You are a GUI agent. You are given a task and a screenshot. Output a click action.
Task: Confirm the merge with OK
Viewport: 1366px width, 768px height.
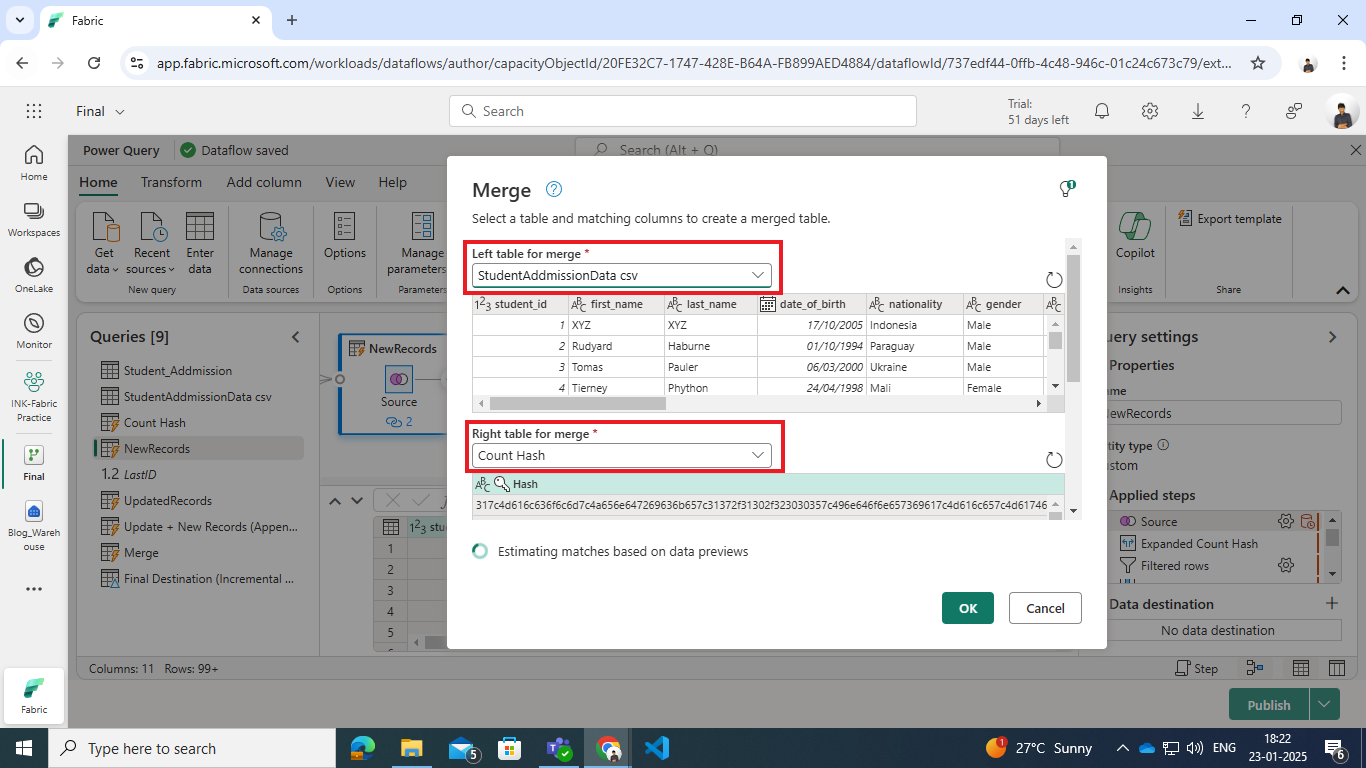click(x=968, y=608)
